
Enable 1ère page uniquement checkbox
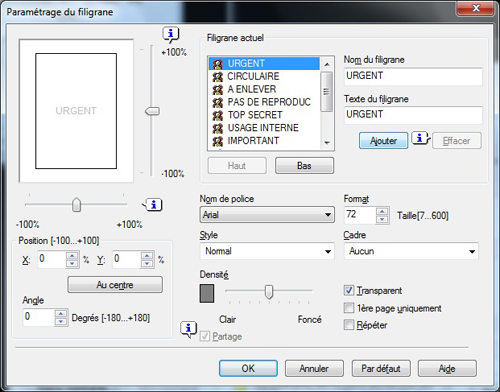349,308
